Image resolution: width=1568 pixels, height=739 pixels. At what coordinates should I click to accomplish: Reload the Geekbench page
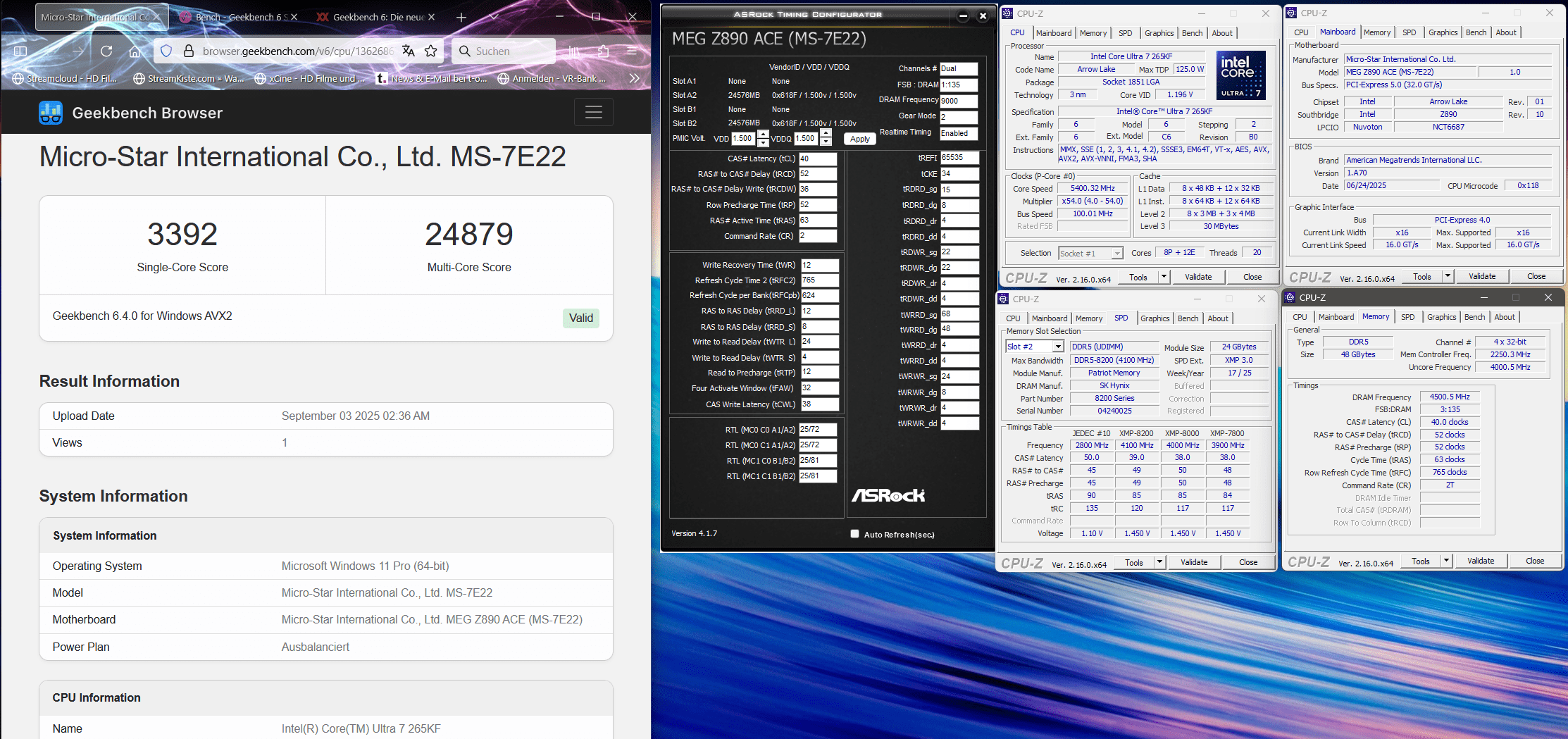[x=106, y=51]
